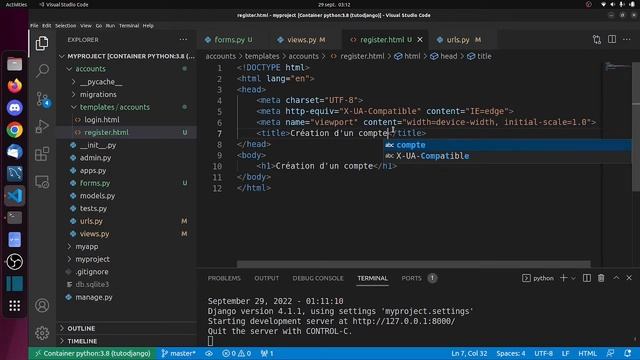The height and width of the screenshot is (360, 640).
Task: Expand the myproject folder
Action: [92, 259]
